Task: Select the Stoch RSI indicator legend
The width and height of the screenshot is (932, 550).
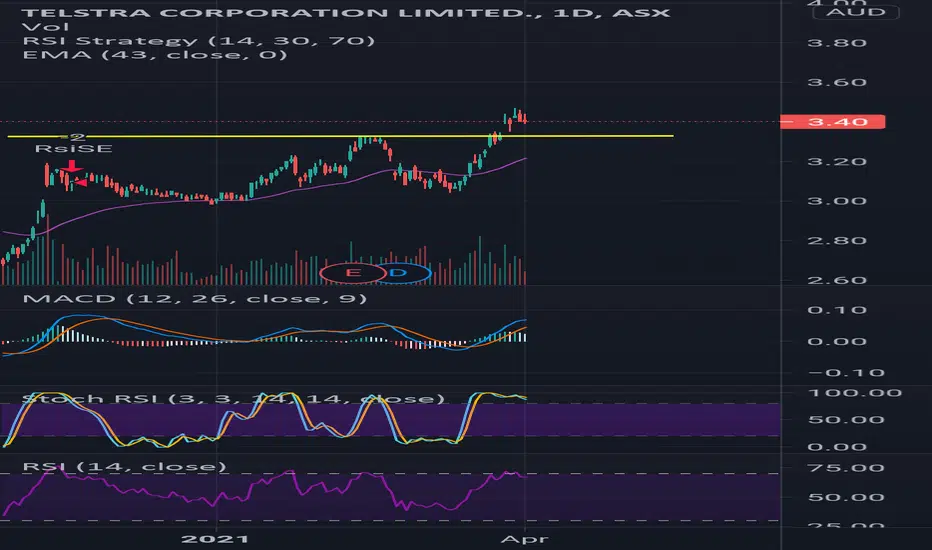Action: click(x=233, y=398)
